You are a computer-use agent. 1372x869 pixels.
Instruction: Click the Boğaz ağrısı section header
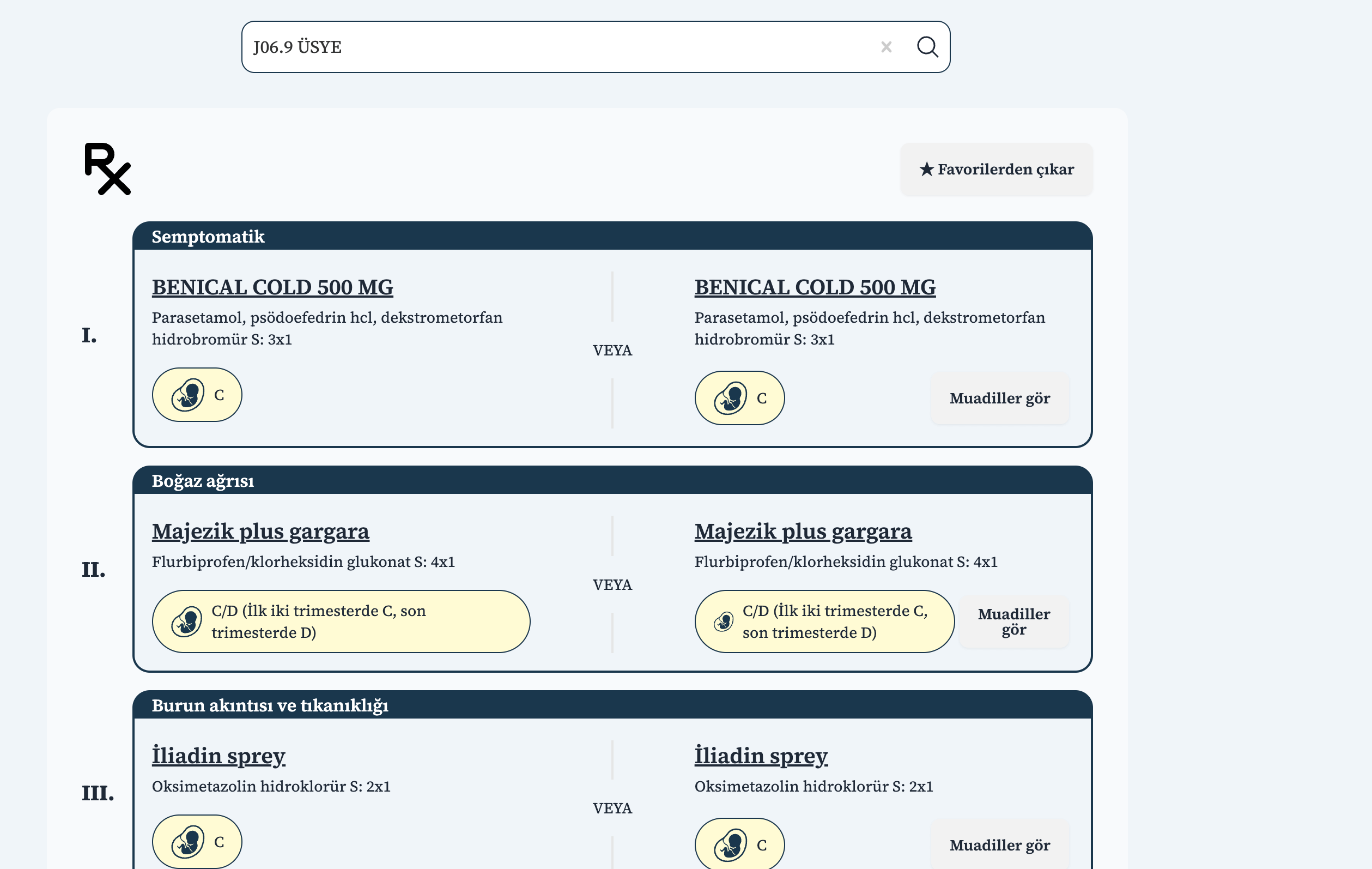pos(612,480)
